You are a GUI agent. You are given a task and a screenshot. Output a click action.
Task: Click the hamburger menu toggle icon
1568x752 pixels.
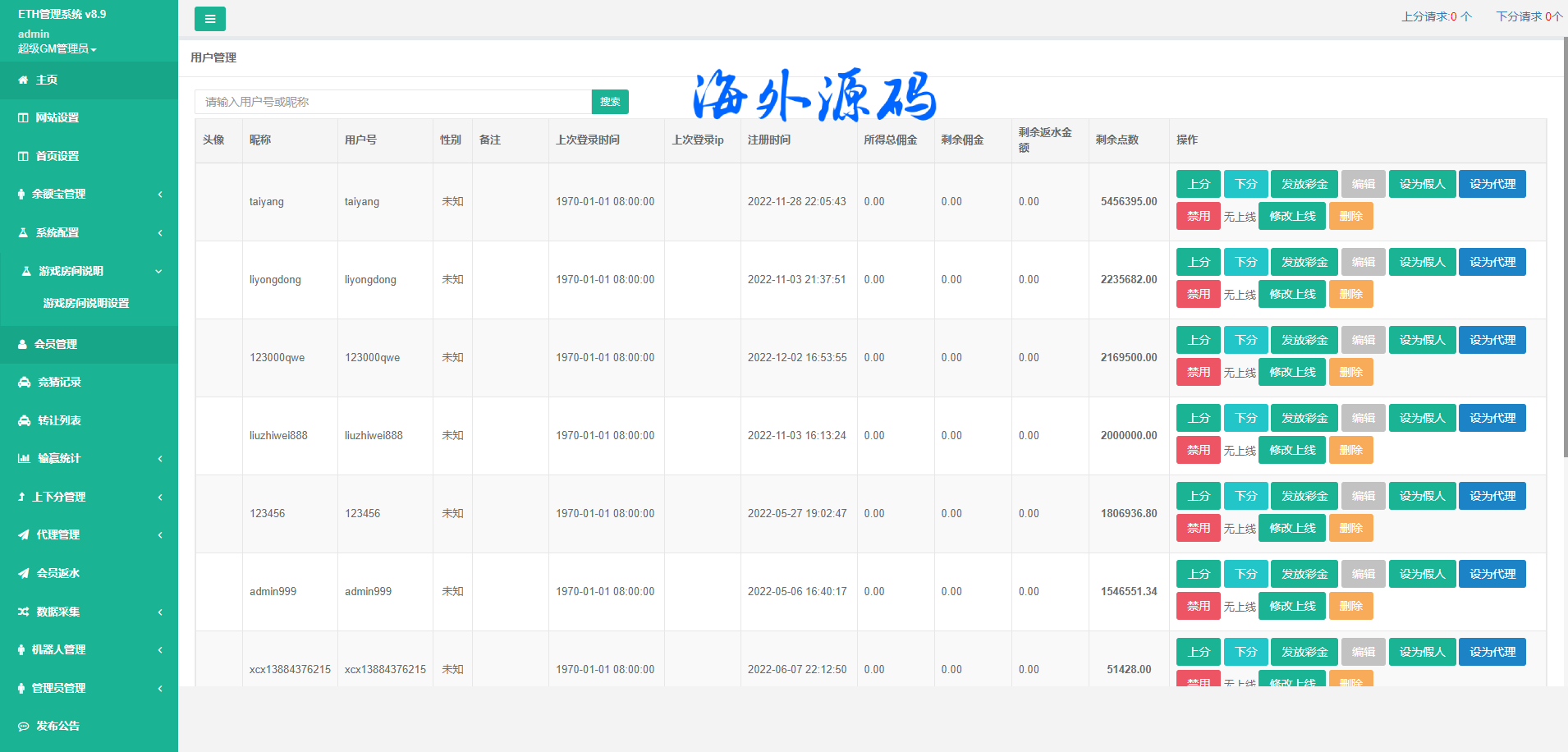pos(209,19)
